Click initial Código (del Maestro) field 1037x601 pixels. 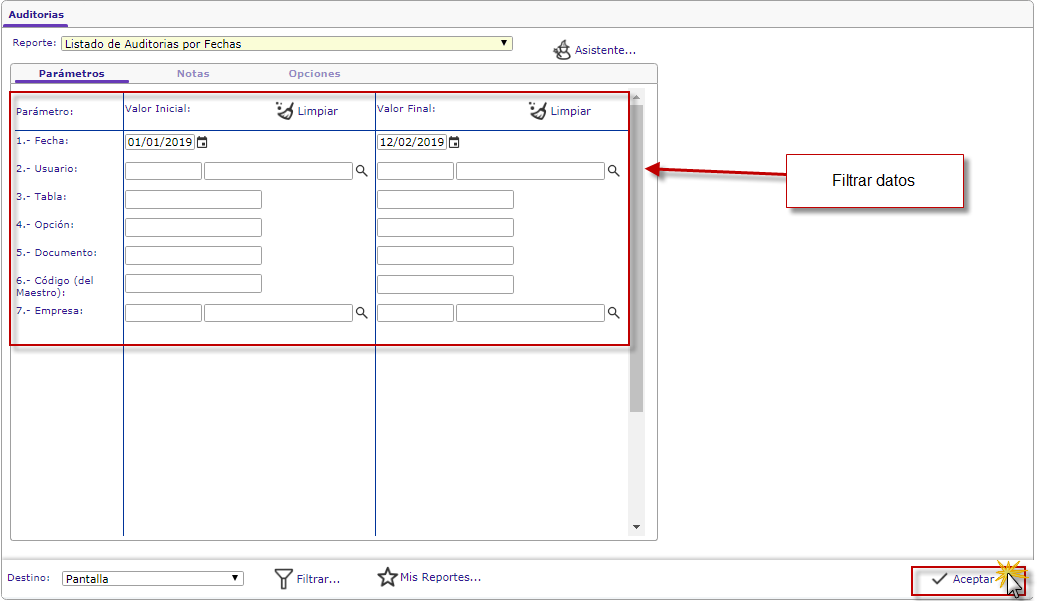(193, 284)
